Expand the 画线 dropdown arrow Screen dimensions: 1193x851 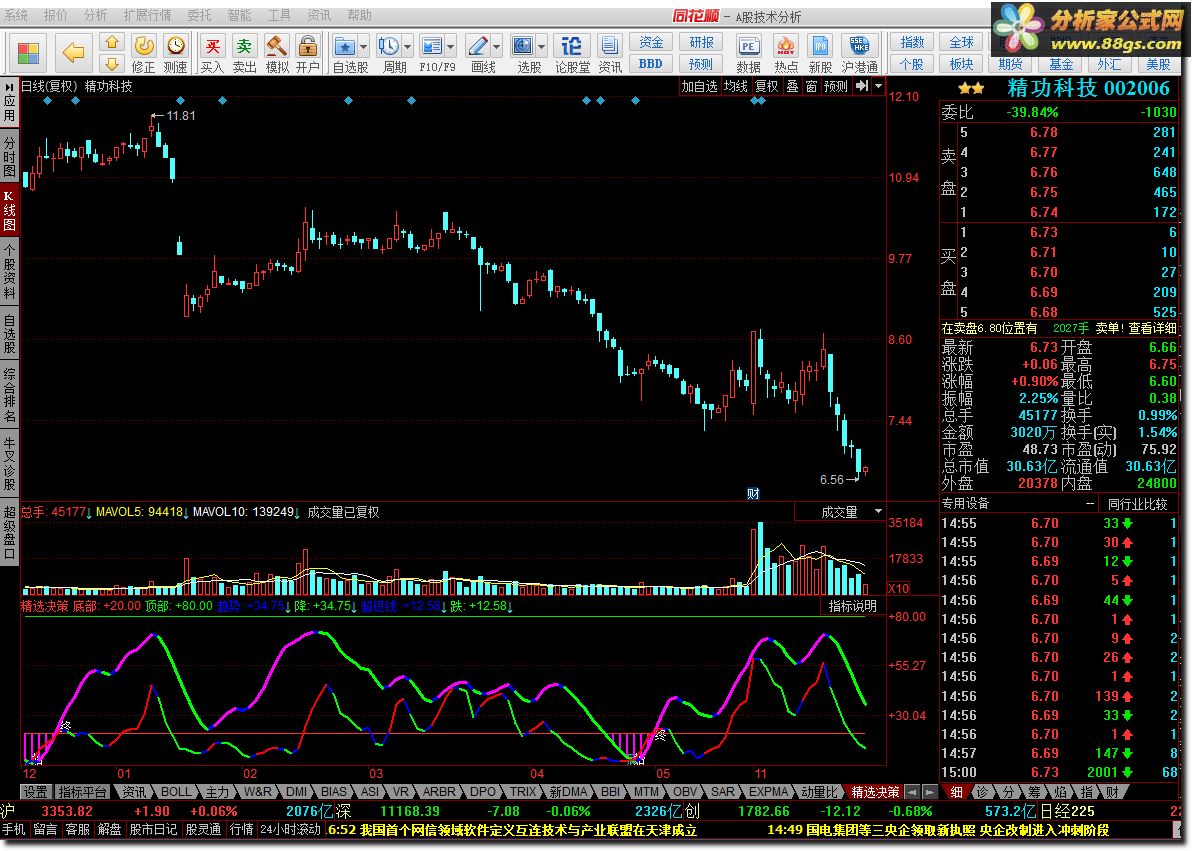click(x=497, y=46)
